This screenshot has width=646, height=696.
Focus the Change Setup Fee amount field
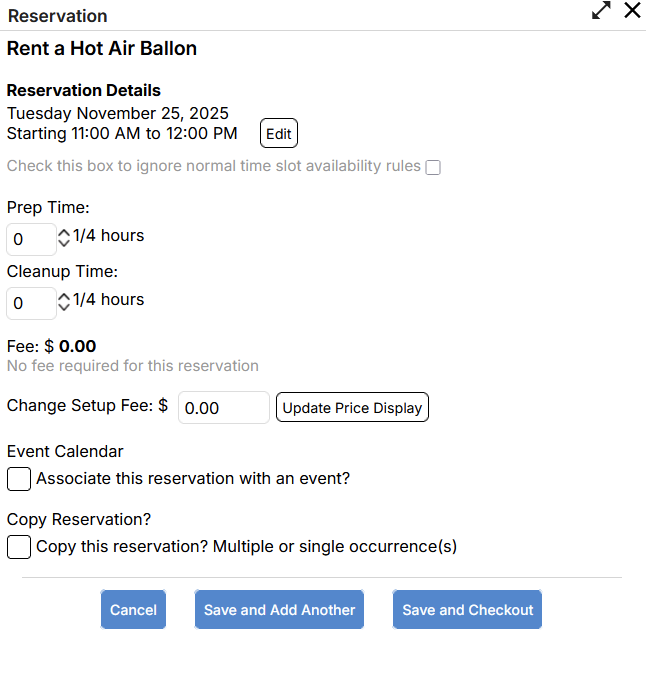[224, 408]
